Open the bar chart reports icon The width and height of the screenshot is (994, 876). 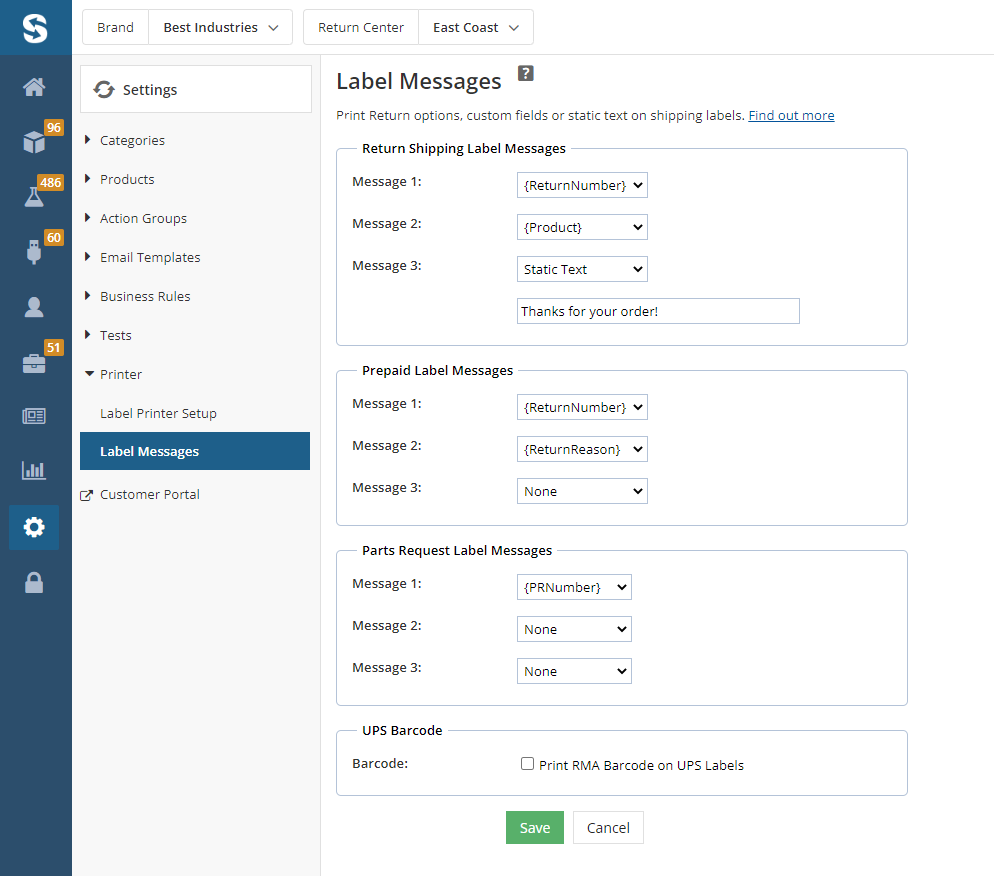coord(34,470)
